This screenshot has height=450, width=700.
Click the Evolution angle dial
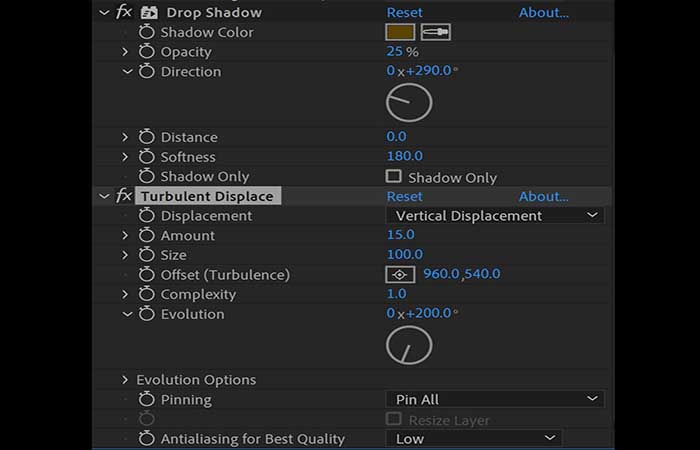pyautogui.click(x=409, y=345)
